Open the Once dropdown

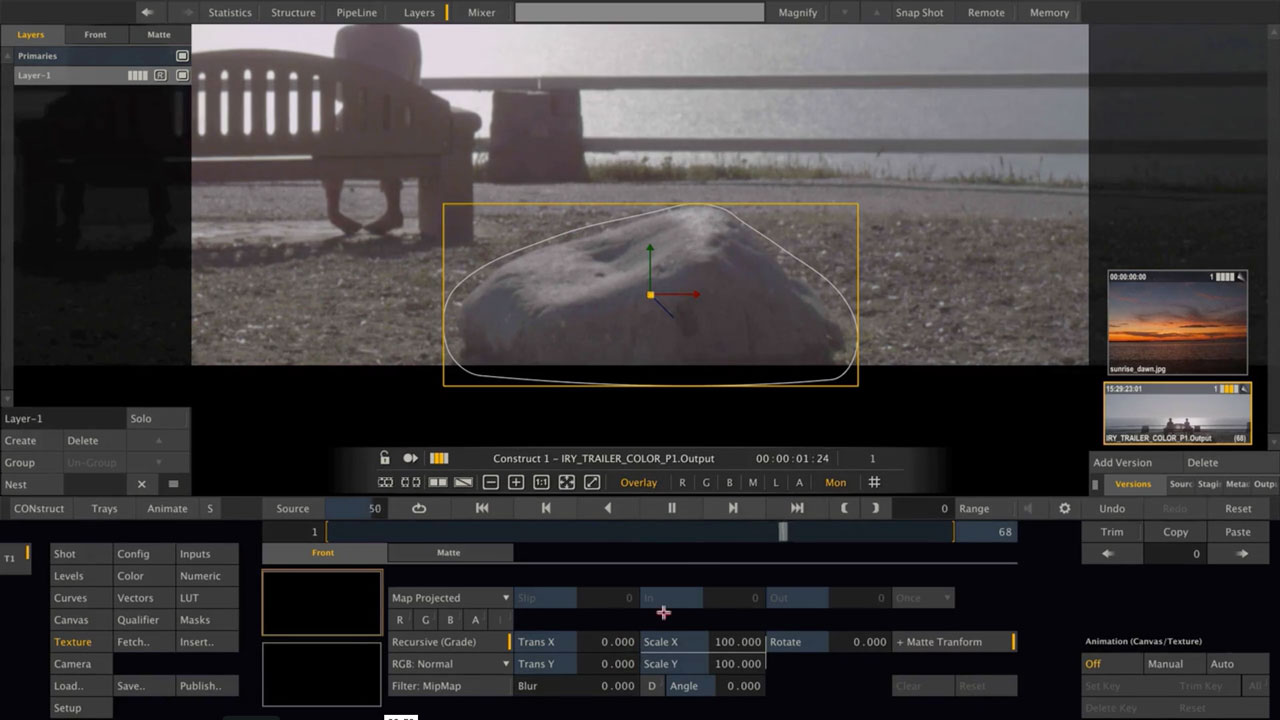click(x=923, y=598)
